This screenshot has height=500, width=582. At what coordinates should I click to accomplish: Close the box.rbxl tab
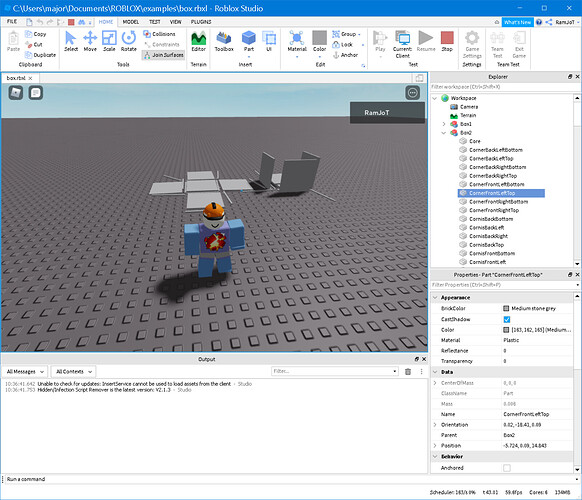(x=30, y=78)
